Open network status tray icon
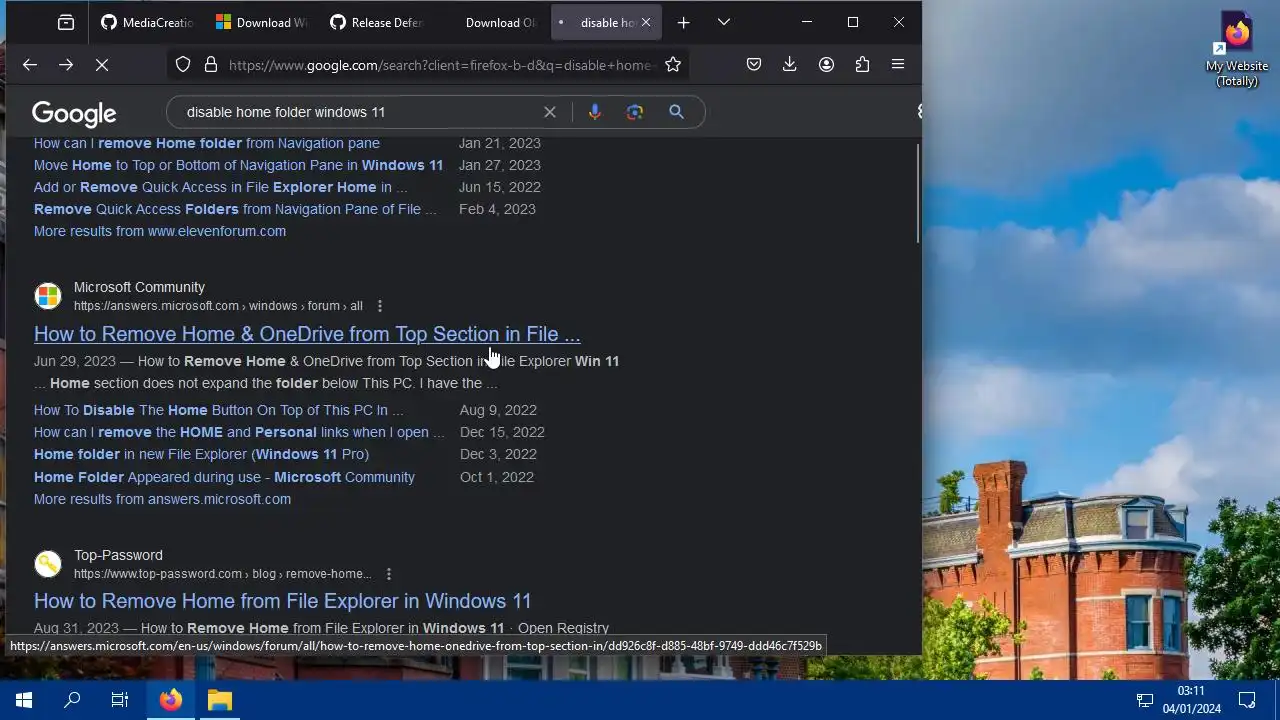This screenshot has height=720, width=1280. point(1145,700)
